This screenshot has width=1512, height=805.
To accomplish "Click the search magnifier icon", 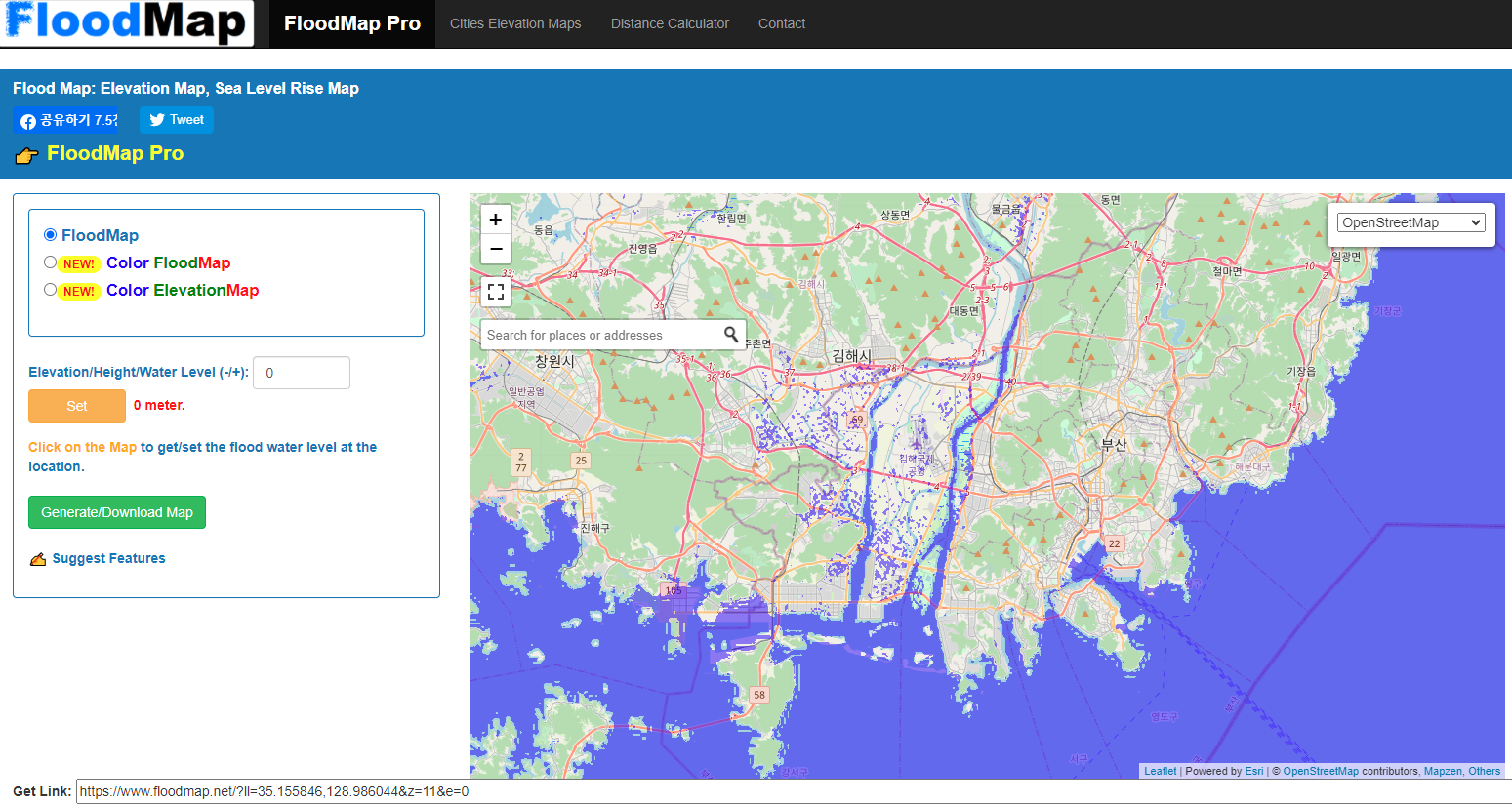I will click(731, 334).
